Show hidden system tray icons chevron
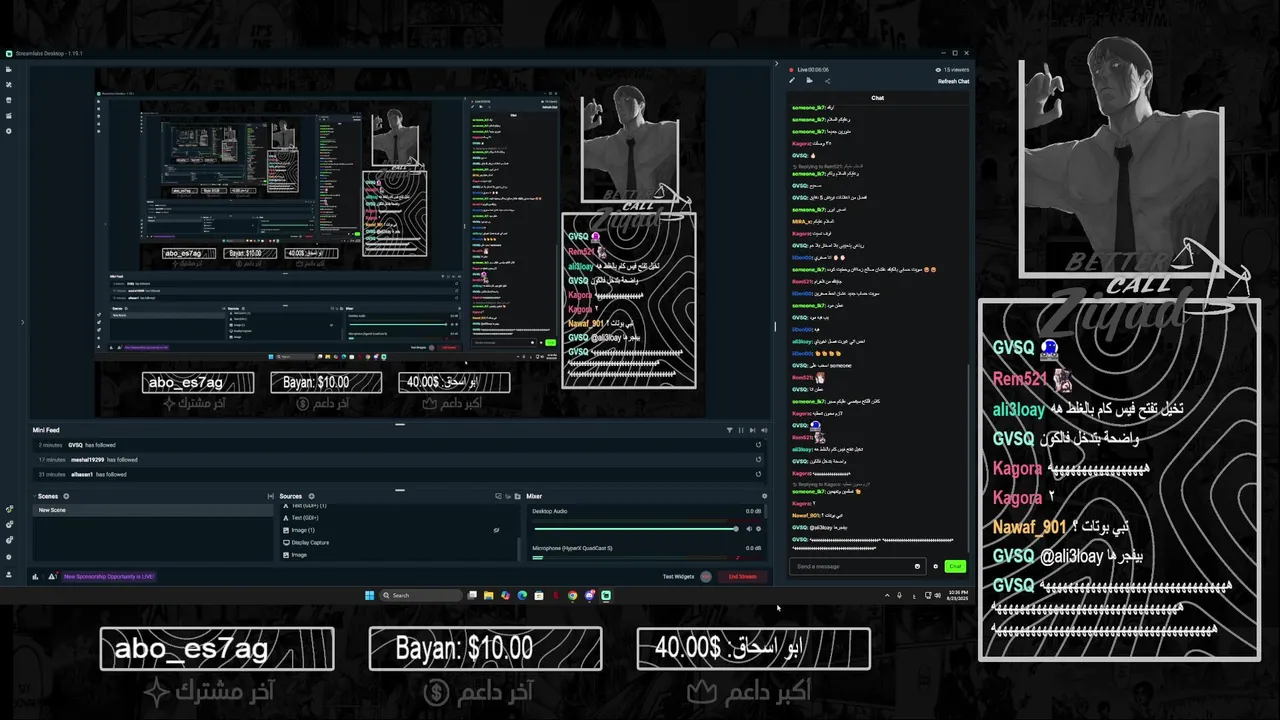The width and height of the screenshot is (1280, 720). coord(887,596)
